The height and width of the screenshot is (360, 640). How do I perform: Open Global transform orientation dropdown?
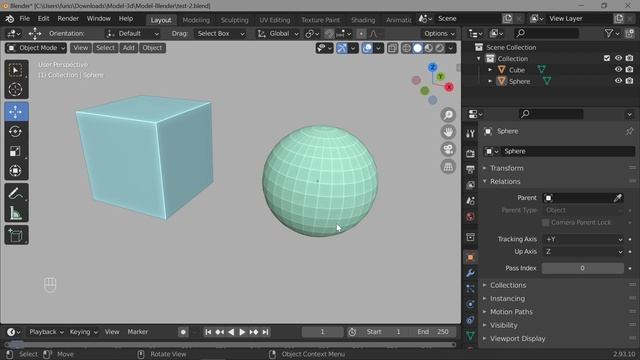click(x=278, y=34)
